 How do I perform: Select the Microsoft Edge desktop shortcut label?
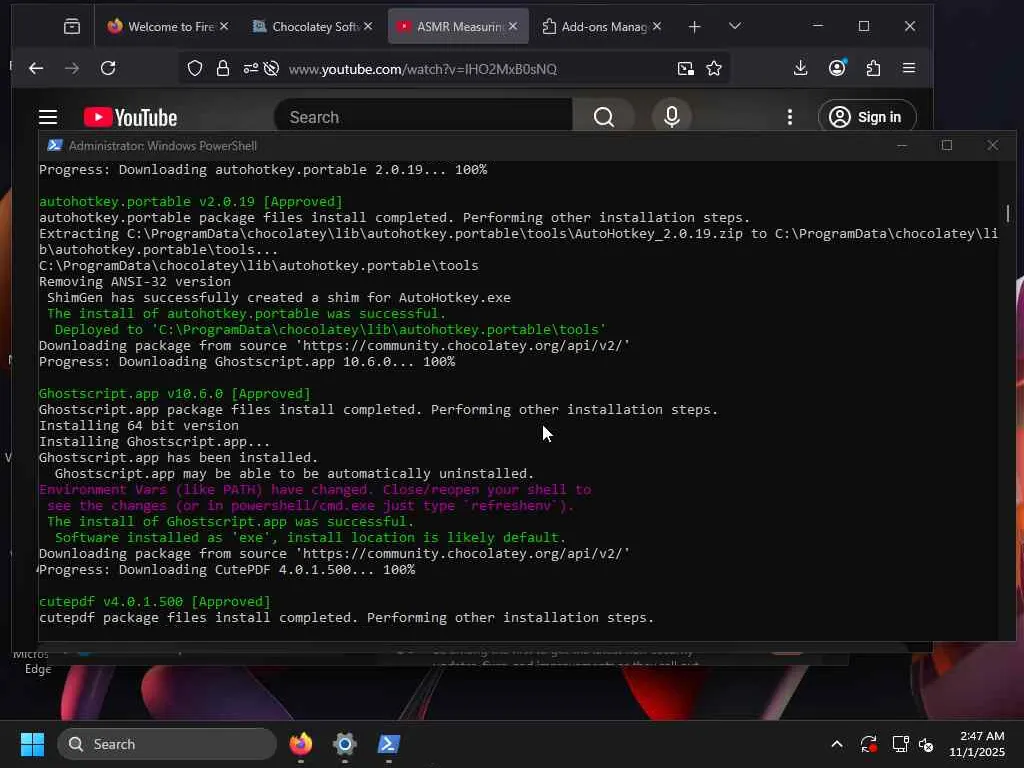coord(33,662)
